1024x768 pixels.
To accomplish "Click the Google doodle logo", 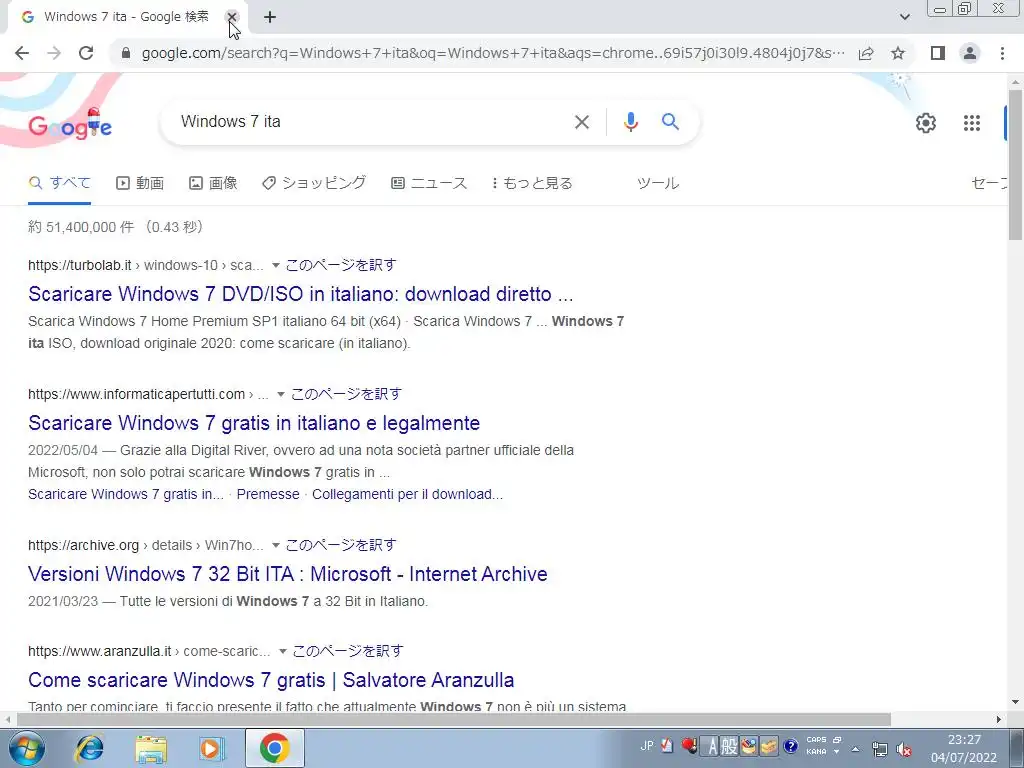I will (x=70, y=123).
